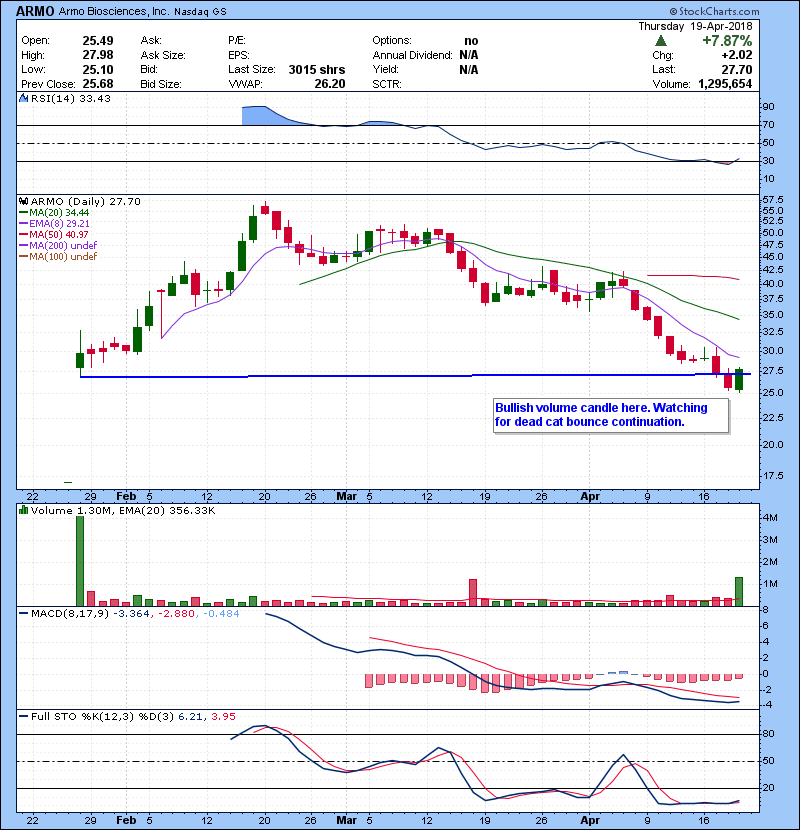Click the MA(20) 34.44 legend entry

[x=55, y=212]
